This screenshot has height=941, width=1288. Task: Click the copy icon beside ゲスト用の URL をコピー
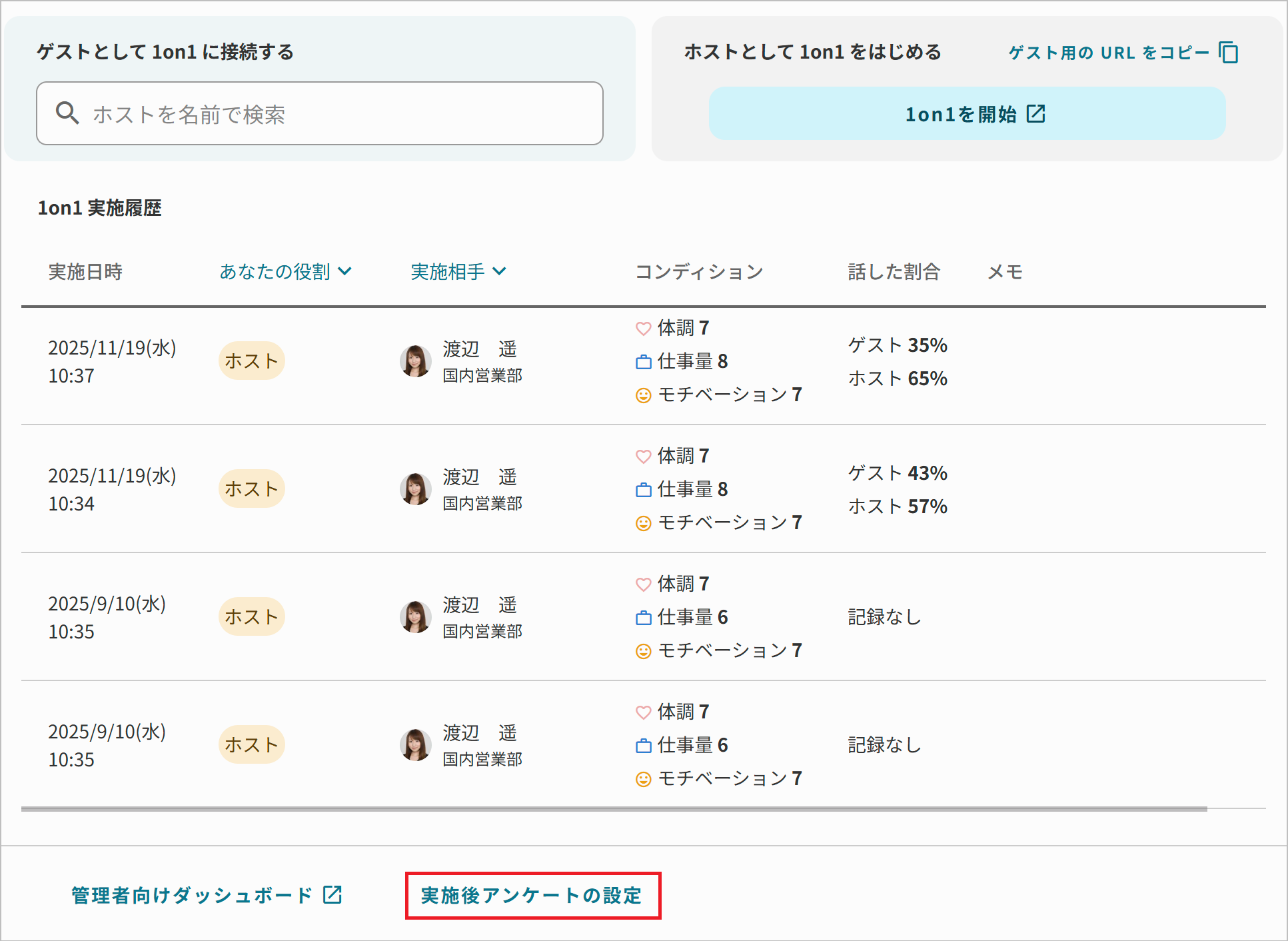[1228, 53]
